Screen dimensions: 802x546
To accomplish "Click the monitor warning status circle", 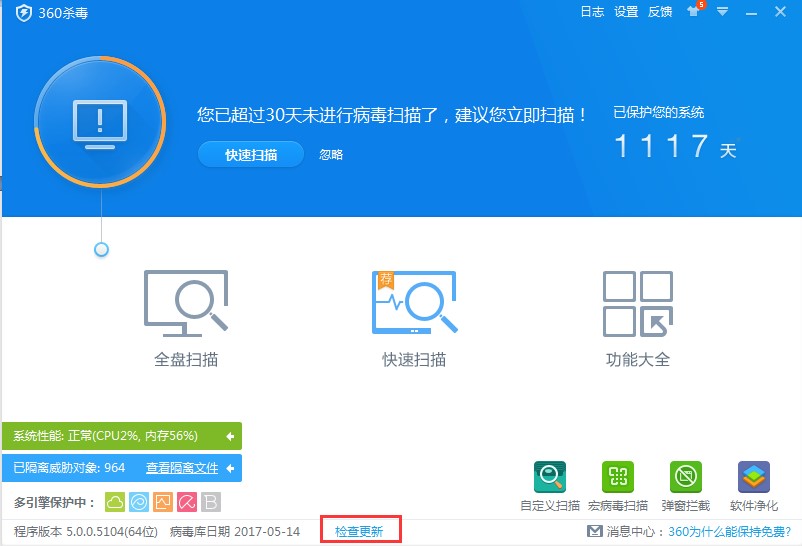I will point(100,122).
